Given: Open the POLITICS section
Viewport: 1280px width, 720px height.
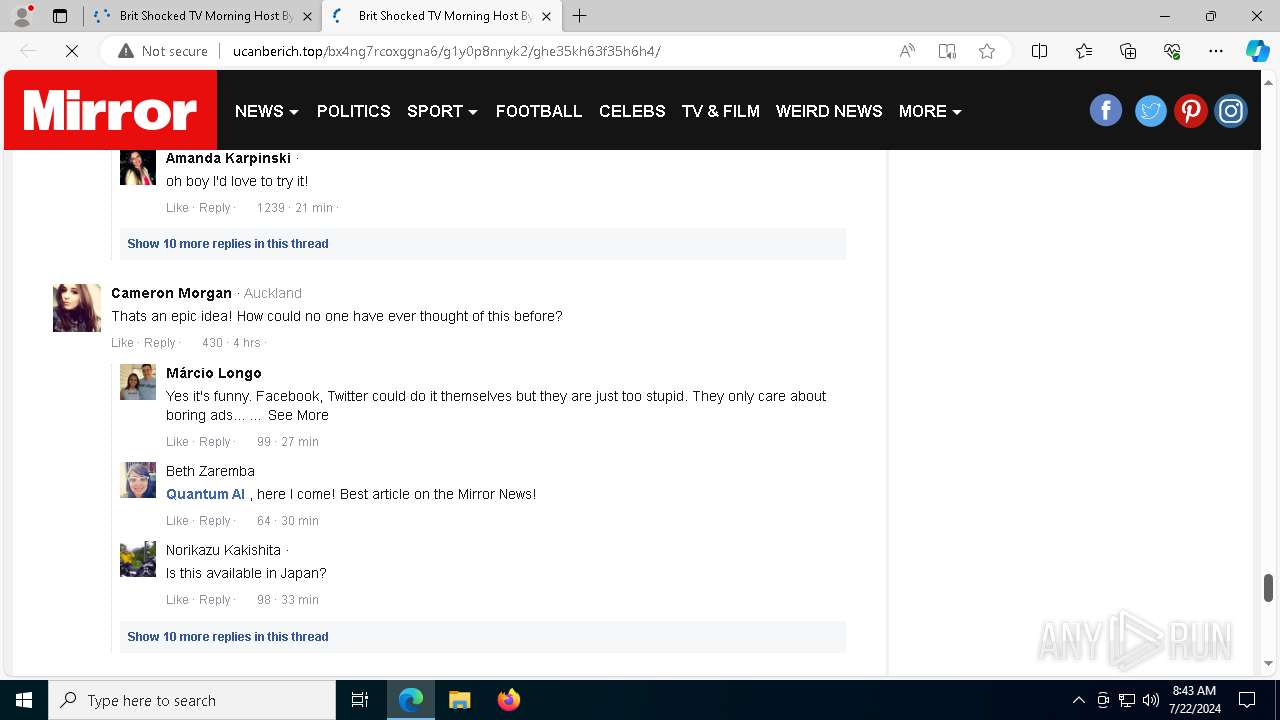Looking at the screenshot, I should point(353,111).
